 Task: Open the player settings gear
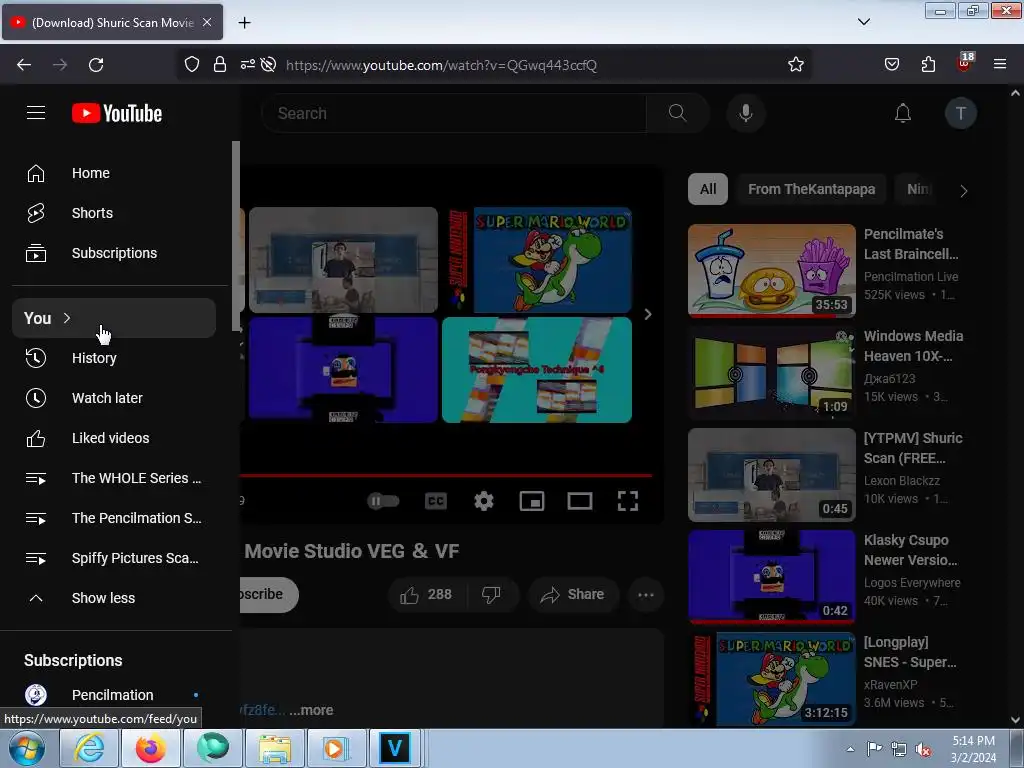[484, 501]
